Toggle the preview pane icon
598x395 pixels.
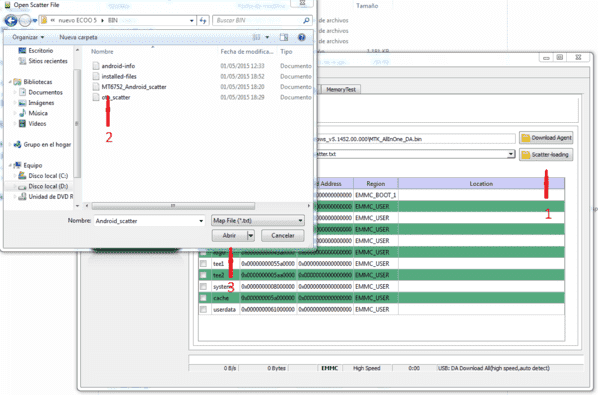tap(284, 37)
